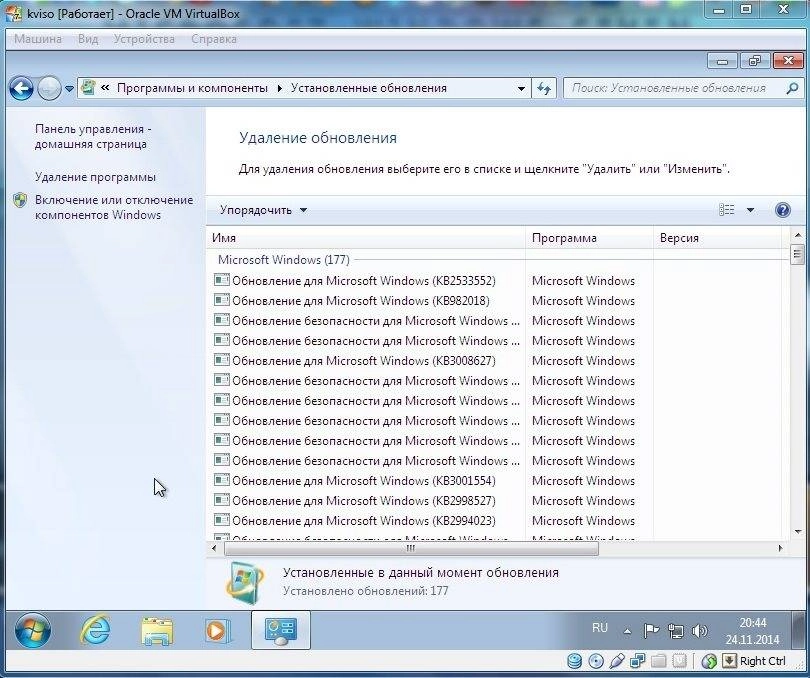Open the Вид menu
The height and width of the screenshot is (678, 810).
tap(88, 39)
